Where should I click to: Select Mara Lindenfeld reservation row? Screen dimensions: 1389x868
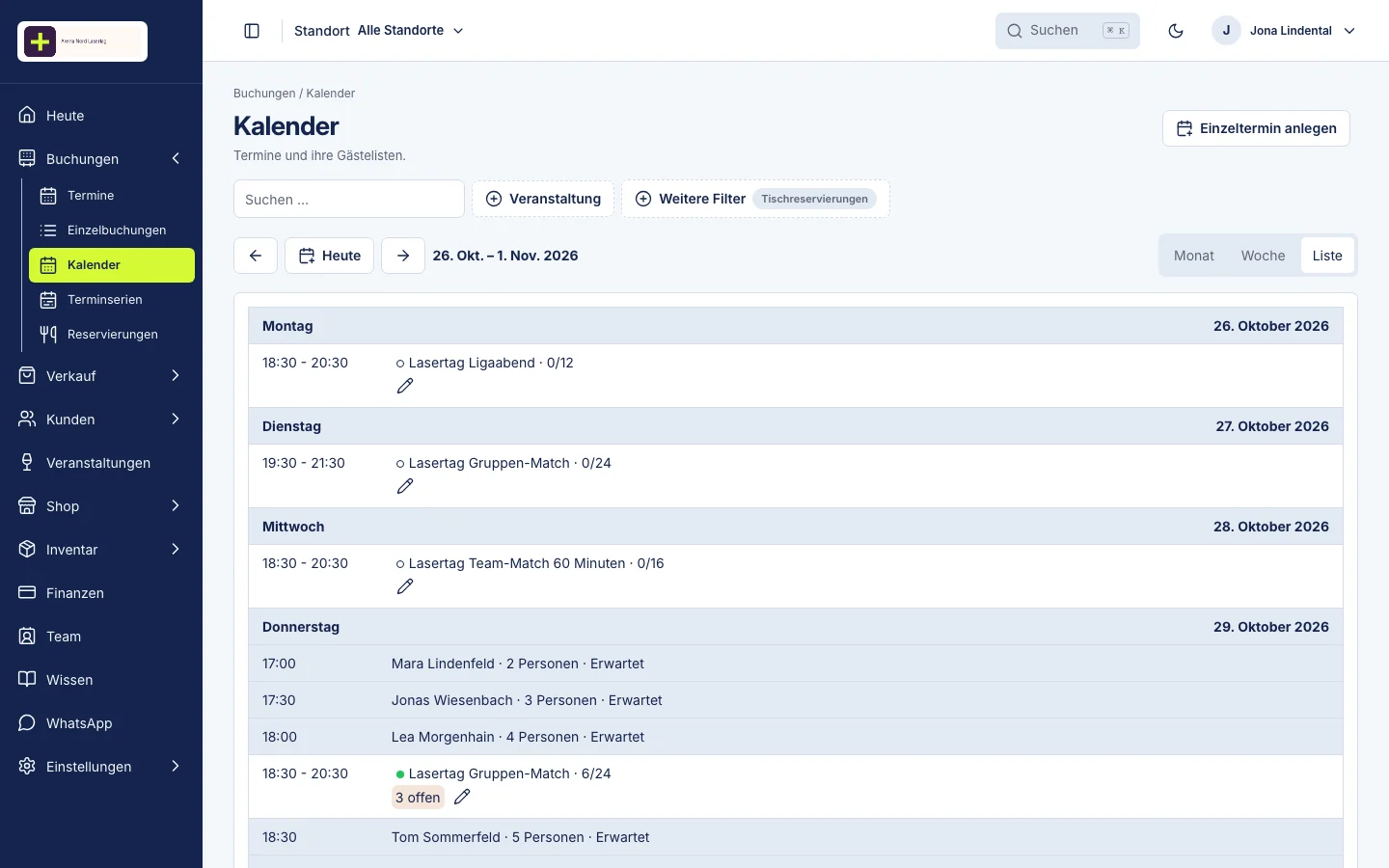(796, 664)
